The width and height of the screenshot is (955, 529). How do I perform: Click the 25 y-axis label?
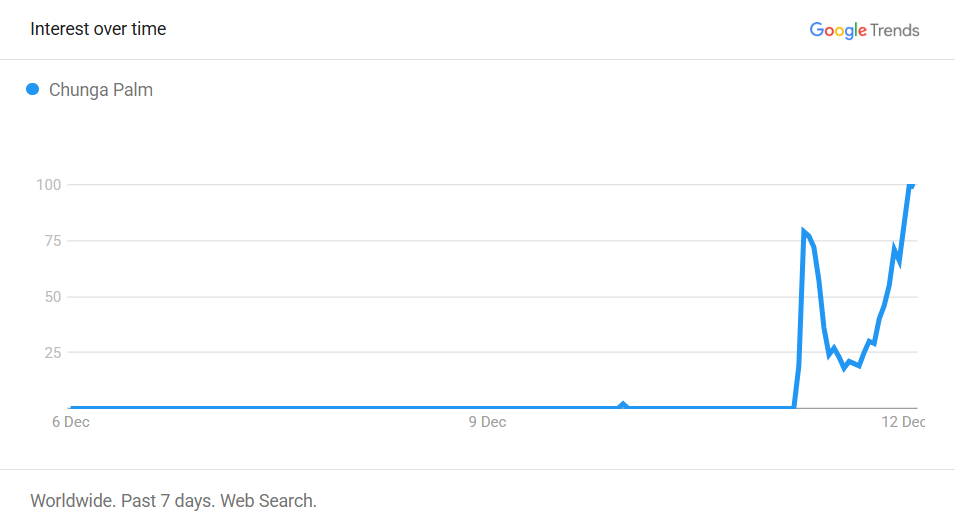tap(53, 353)
